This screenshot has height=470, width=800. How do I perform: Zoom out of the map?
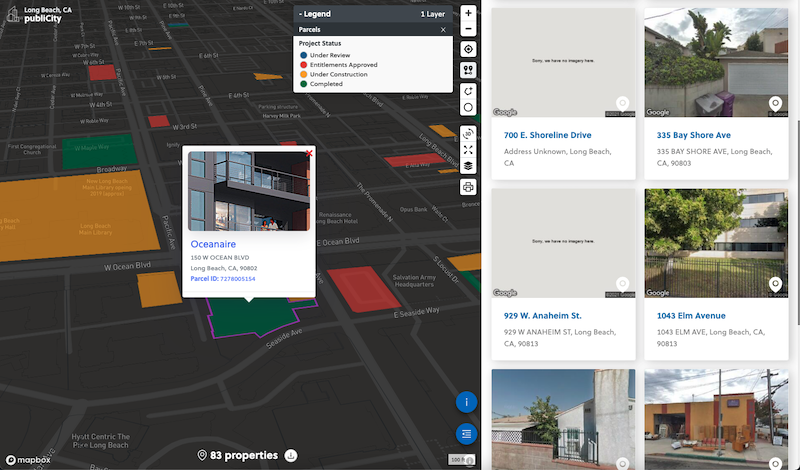click(x=468, y=30)
